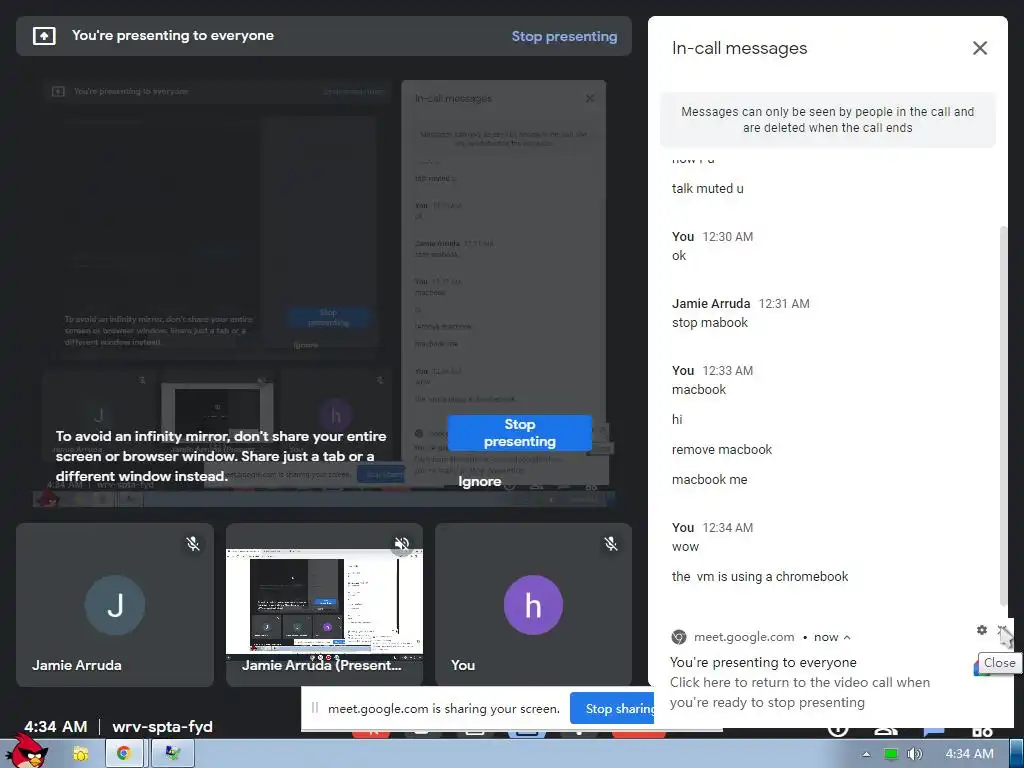Click the Stop presenting link in top banner
The image size is (1024, 768).
564,37
